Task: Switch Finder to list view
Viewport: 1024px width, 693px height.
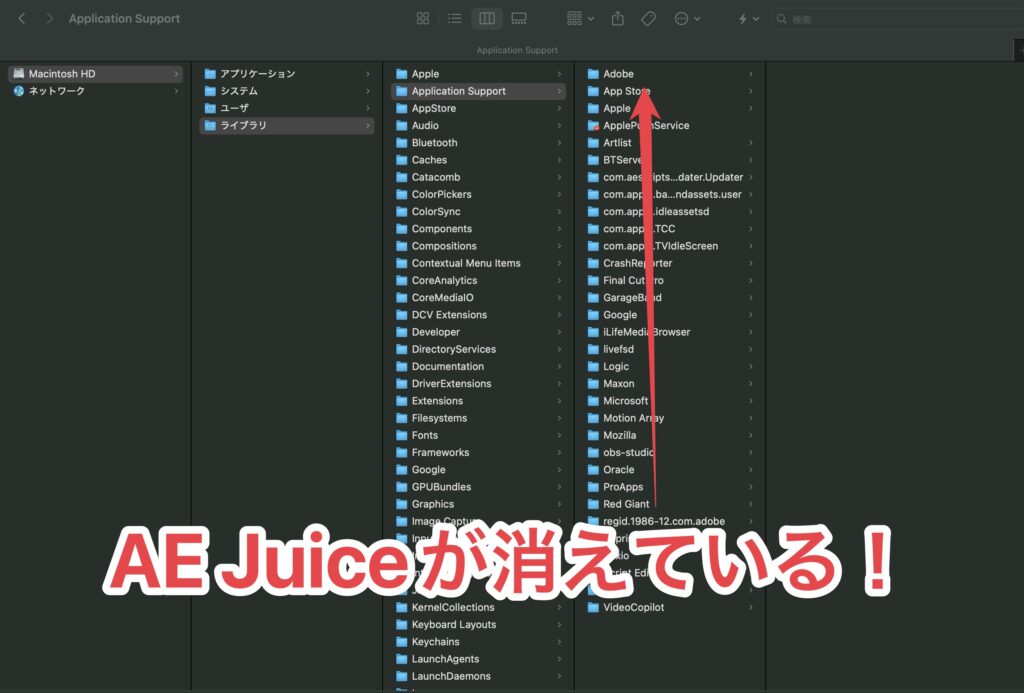Action: click(x=455, y=18)
